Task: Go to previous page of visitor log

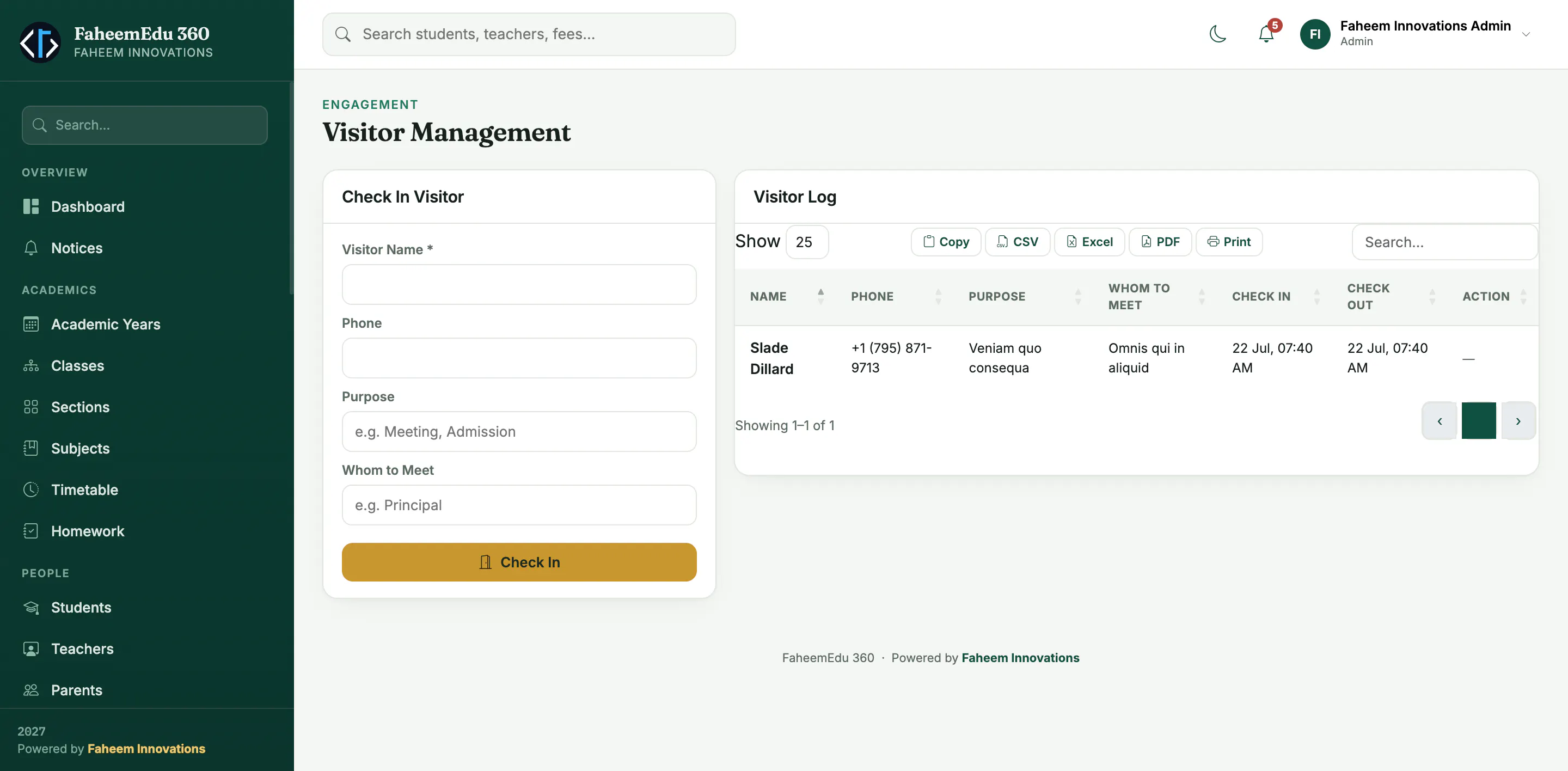Action: pyautogui.click(x=1440, y=421)
